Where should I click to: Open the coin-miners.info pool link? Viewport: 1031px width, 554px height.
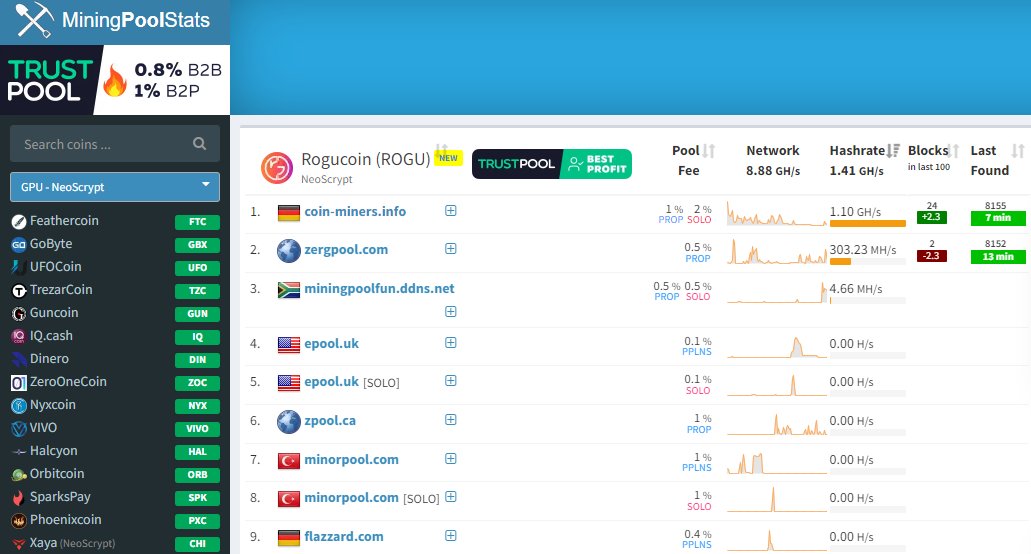[355, 212]
